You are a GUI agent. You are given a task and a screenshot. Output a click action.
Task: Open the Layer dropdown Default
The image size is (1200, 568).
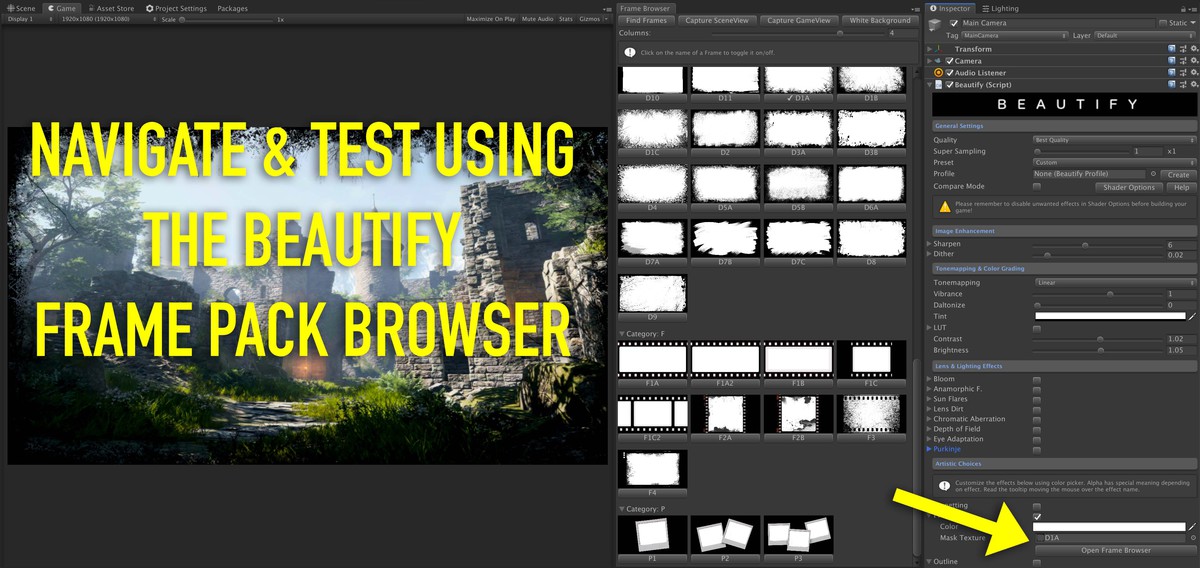tap(1145, 36)
